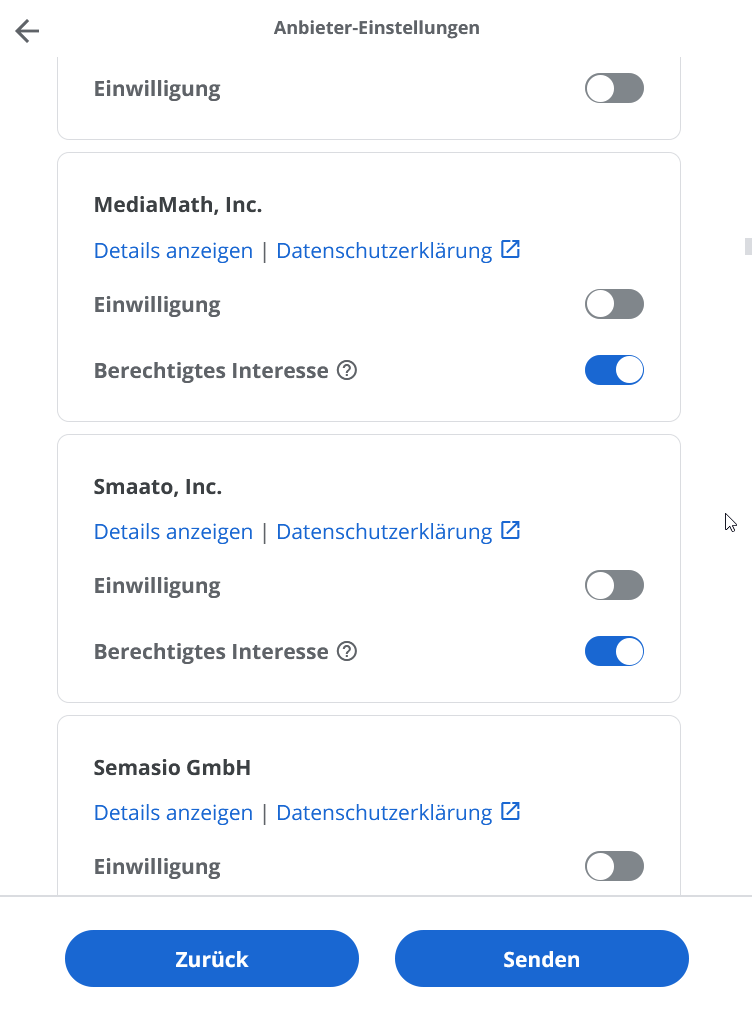Enable the Einwilligung toggle for Semasio GmbH
This screenshot has width=752, height=1015.
tap(614, 866)
